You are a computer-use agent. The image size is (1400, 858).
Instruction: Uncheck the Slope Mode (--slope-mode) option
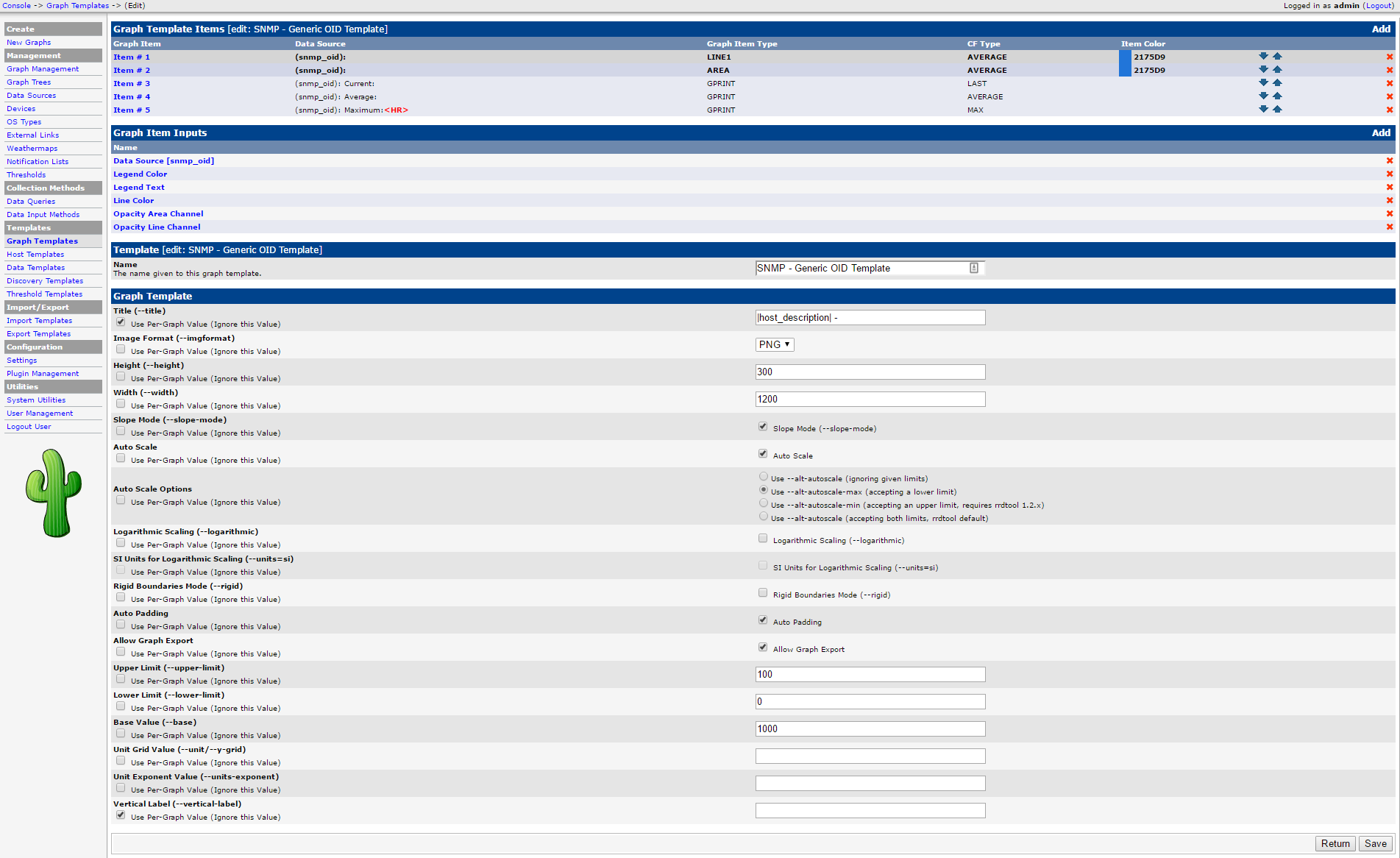(763, 427)
